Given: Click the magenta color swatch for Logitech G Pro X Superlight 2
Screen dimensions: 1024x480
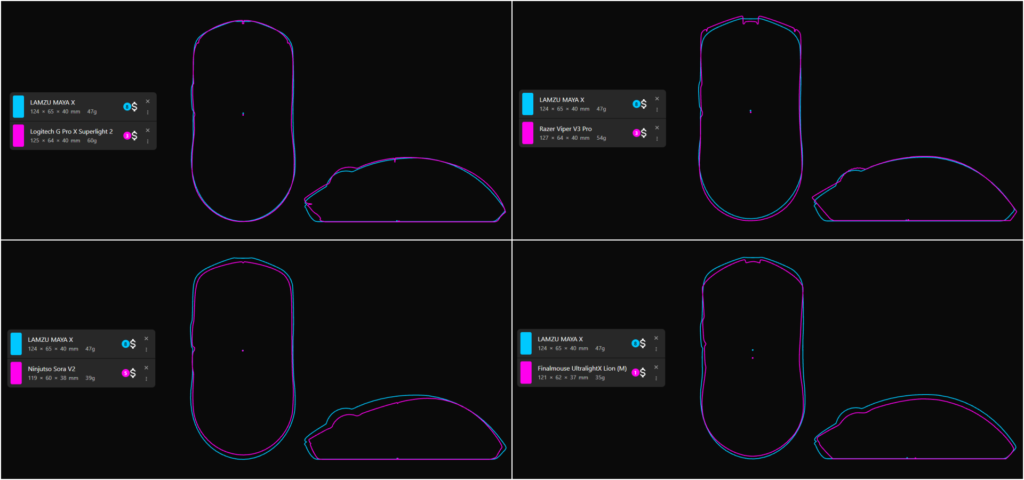Looking at the screenshot, I should (18, 136).
